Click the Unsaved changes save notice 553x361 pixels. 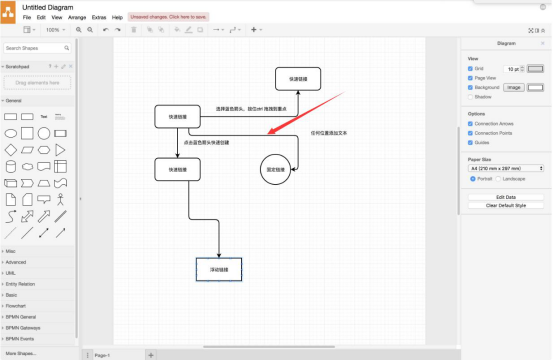(x=168, y=17)
